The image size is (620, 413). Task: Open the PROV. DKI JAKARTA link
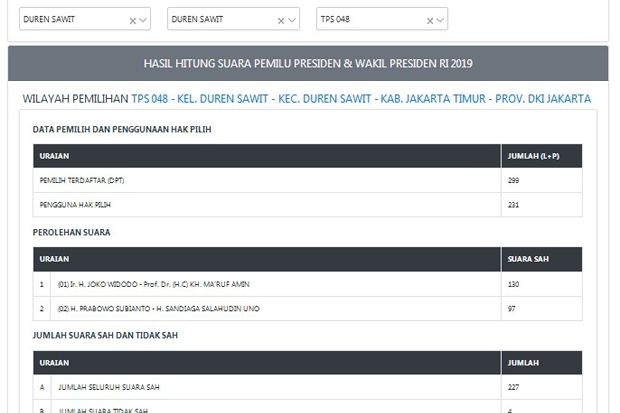click(543, 99)
